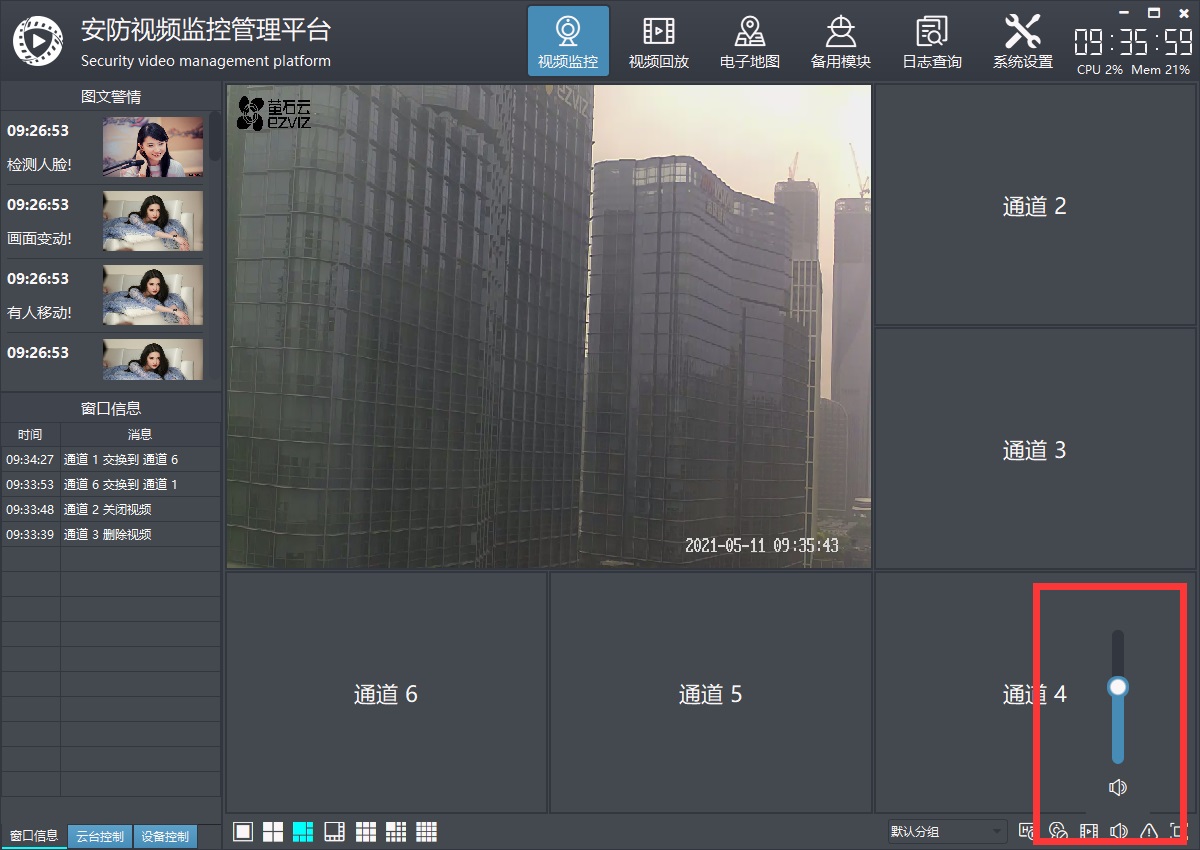1200x850 pixels.
Task: Select the 通道 2 video pane
Action: (1034, 206)
